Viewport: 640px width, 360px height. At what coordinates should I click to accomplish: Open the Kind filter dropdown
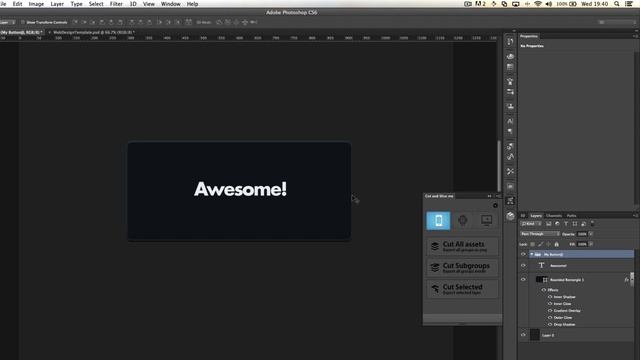tap(531, 224)
